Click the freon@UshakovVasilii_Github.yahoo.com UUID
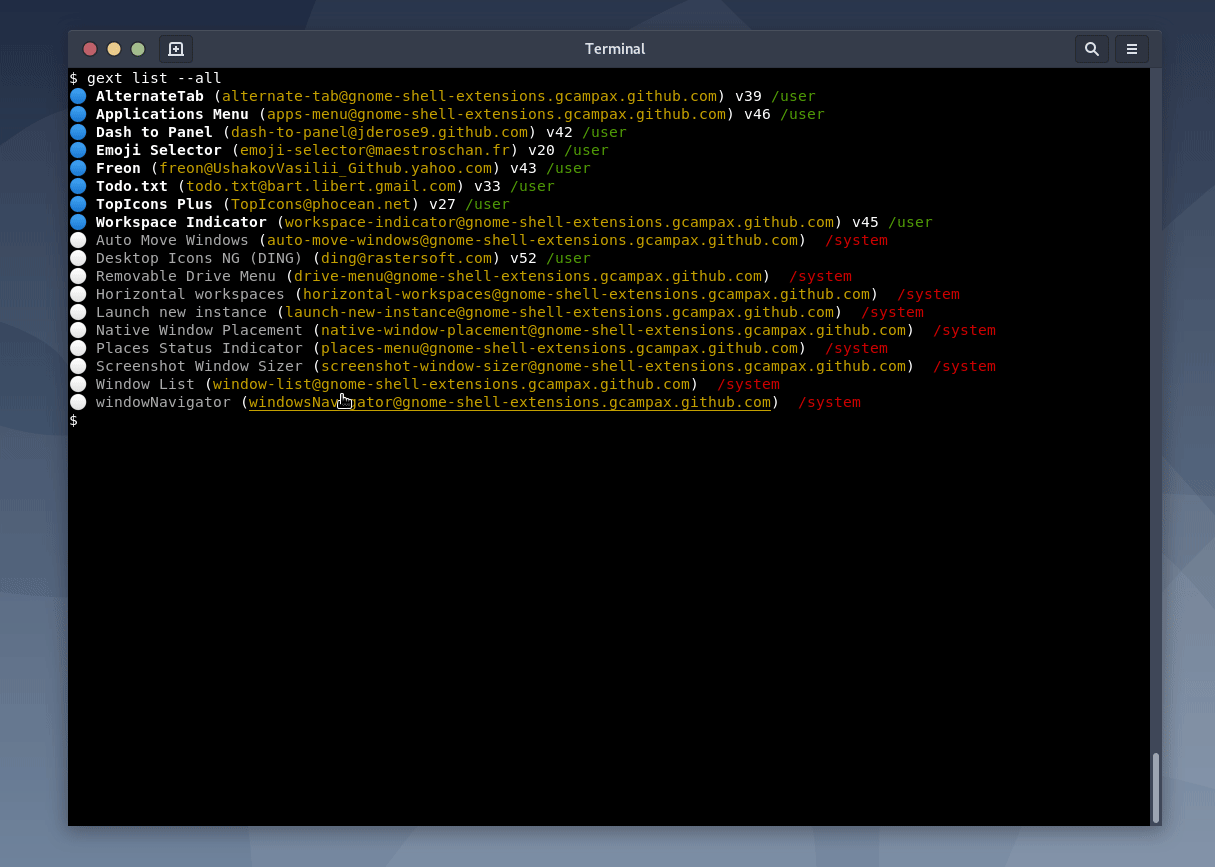The image size is (1215, 867). 326,168
